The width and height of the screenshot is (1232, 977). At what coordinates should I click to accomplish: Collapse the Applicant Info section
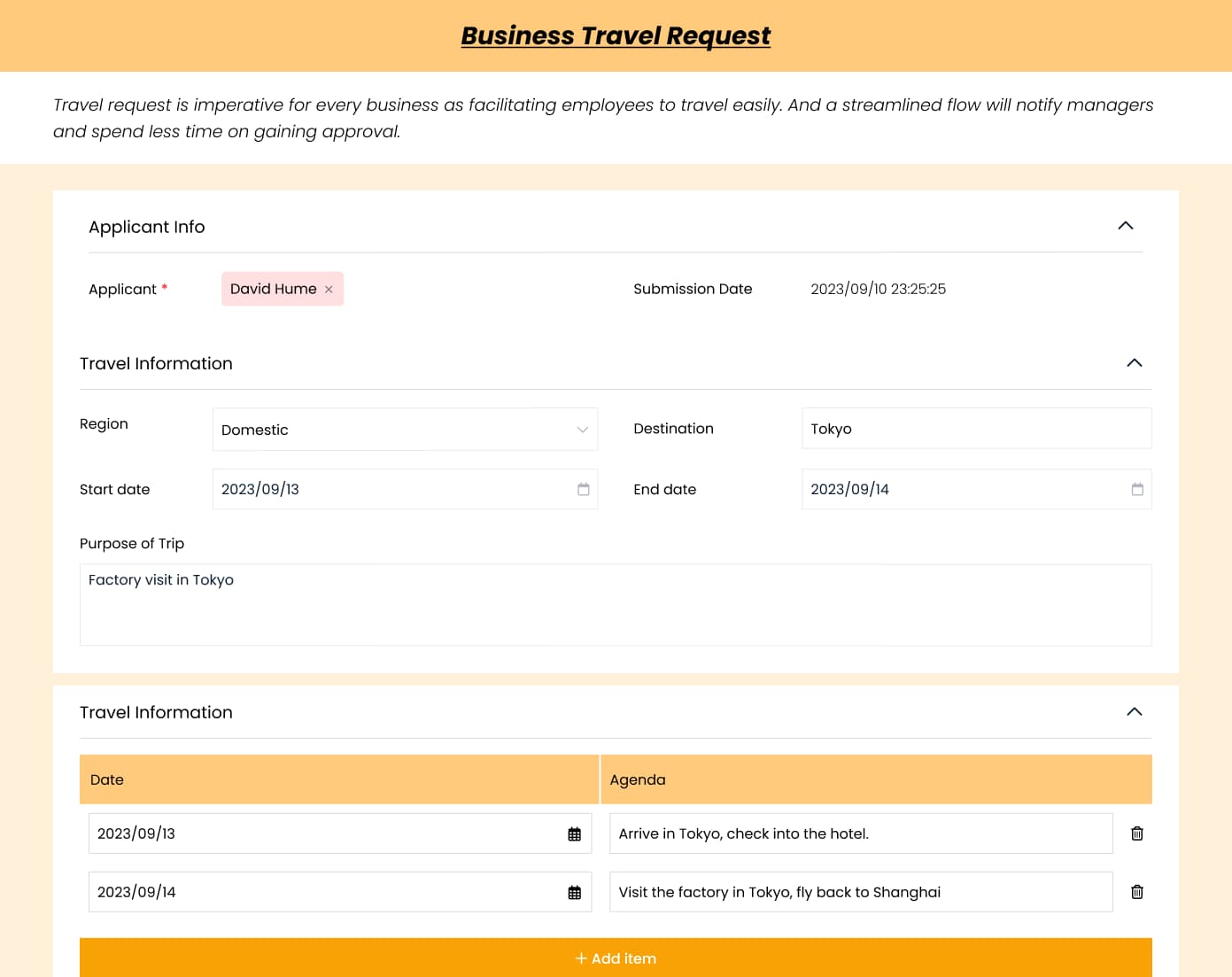pyautogui.click(x=1125, y=226)
